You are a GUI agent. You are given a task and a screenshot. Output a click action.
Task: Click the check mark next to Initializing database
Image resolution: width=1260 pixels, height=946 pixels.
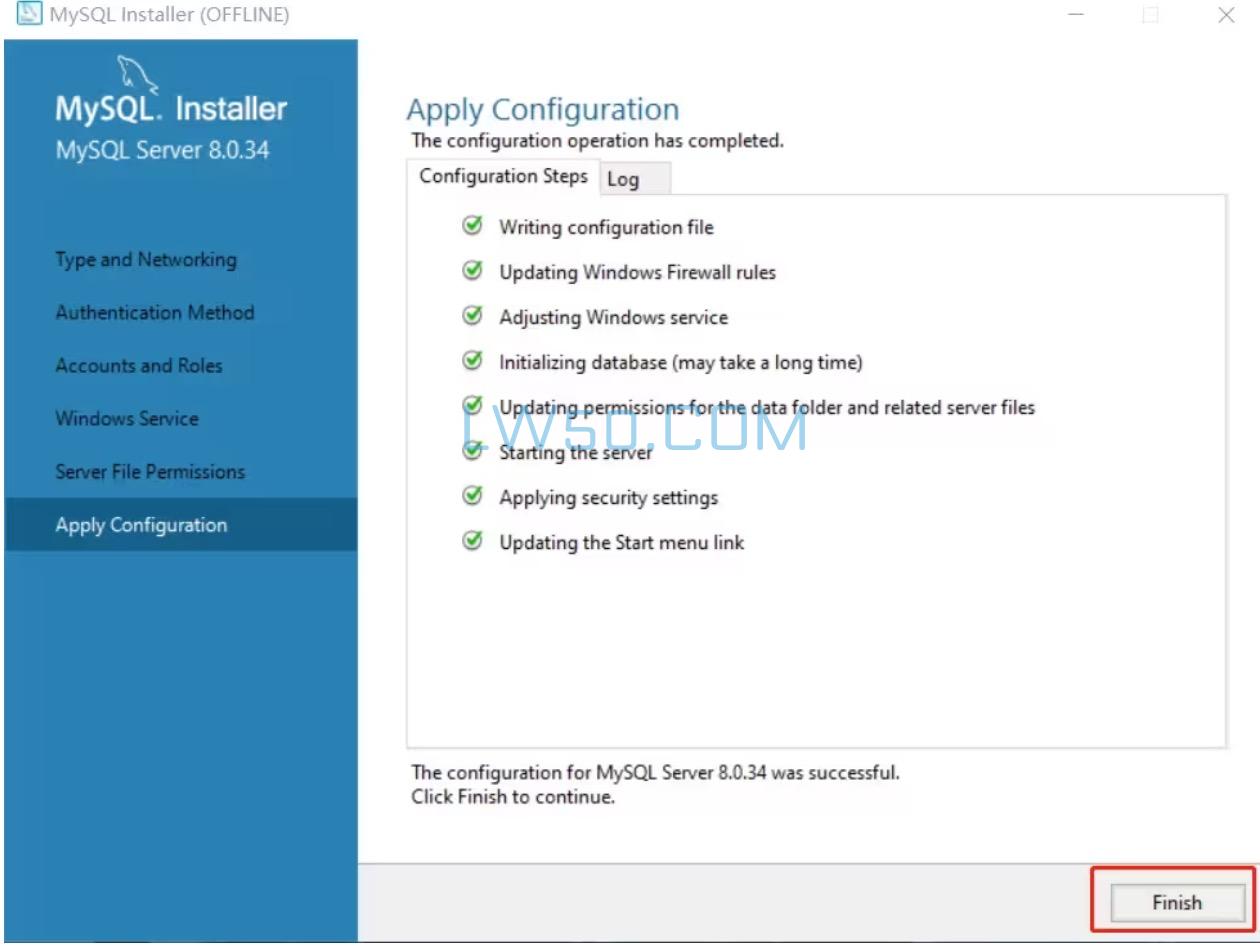471,362
